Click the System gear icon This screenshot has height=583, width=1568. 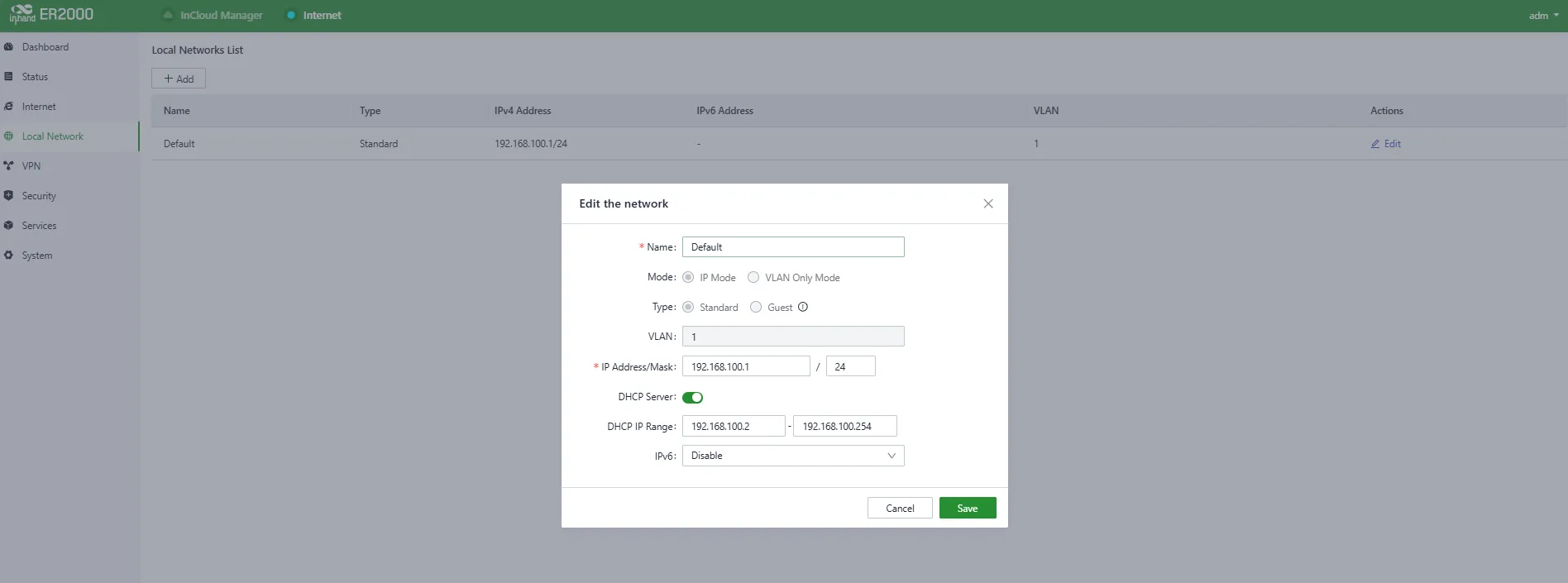[8, 256]
